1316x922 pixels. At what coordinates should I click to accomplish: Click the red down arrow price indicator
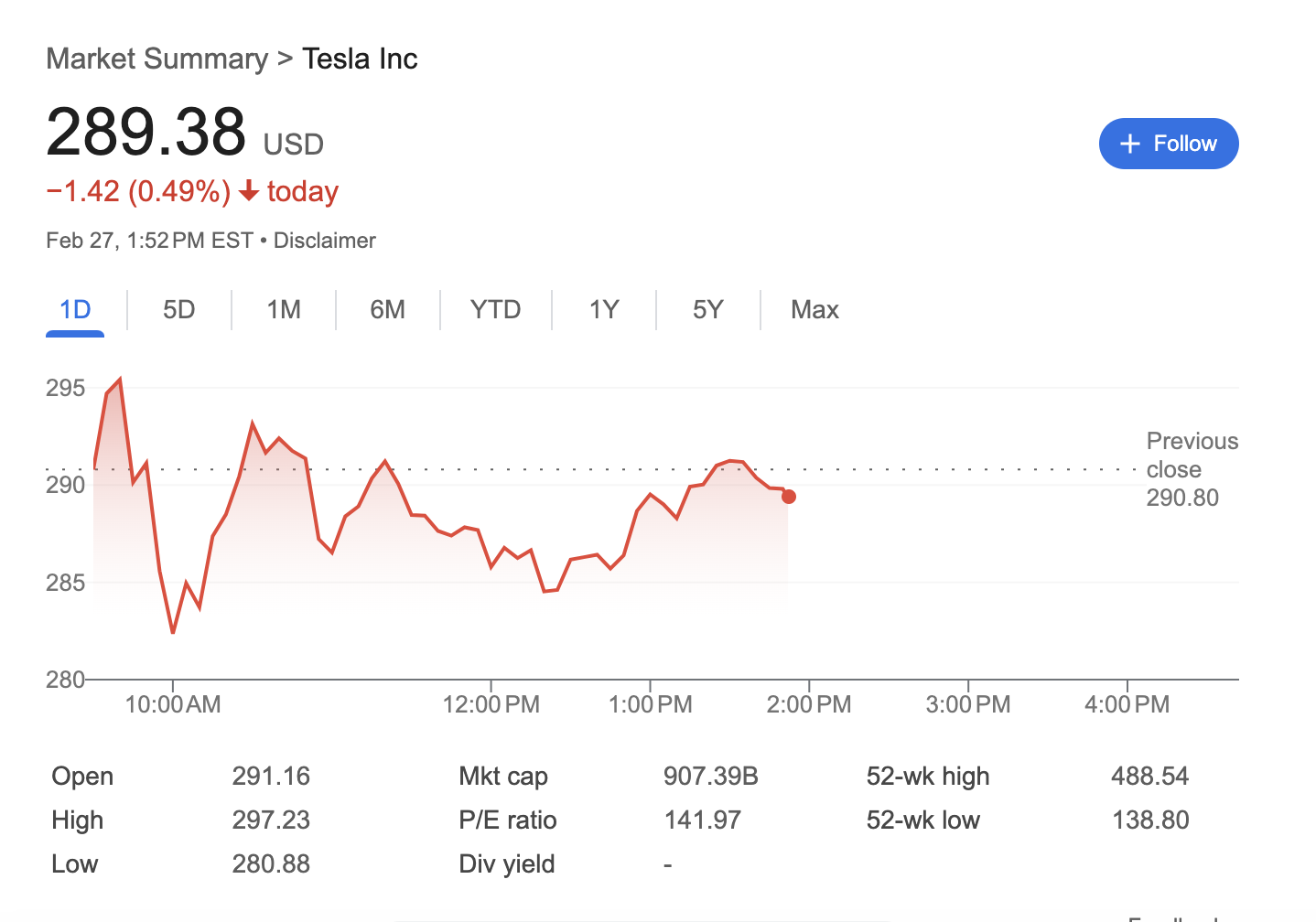click(248, 191)
